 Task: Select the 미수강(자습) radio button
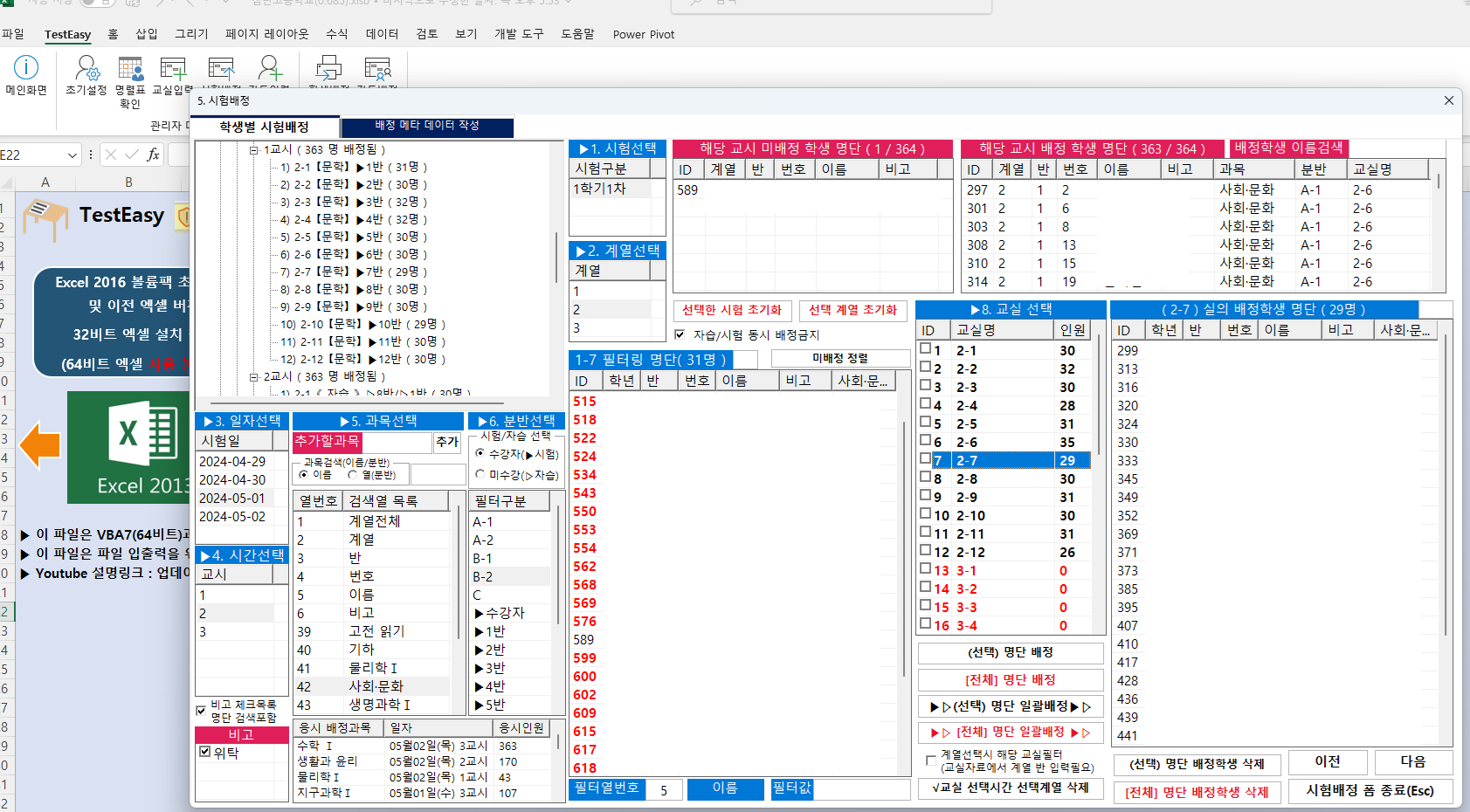(480, 474)
